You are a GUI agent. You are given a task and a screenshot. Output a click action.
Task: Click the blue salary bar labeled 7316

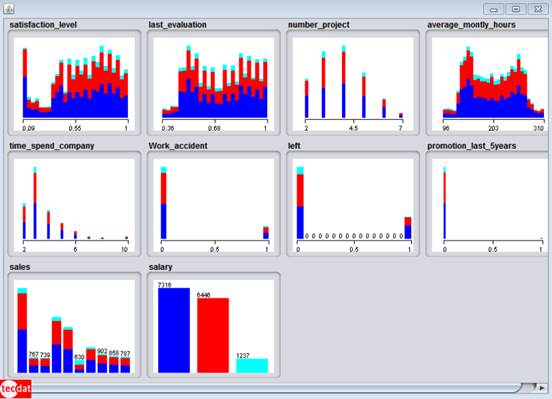pyautogui.click(x=174, y=330)
